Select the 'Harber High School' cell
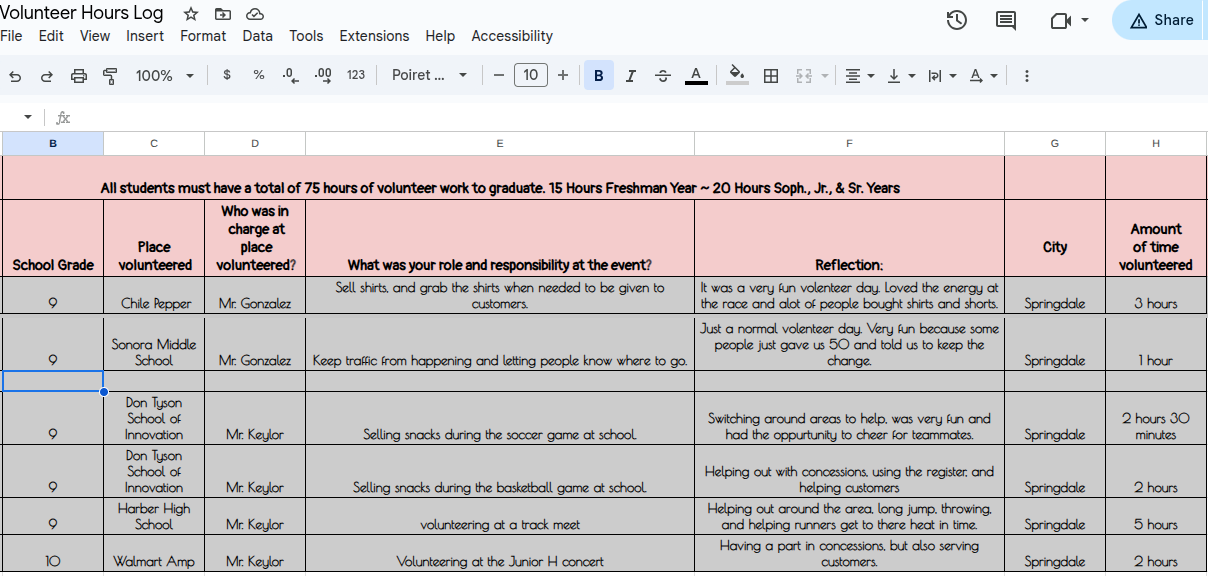This screenshot has width=1208, height=576. pos(154,516)
